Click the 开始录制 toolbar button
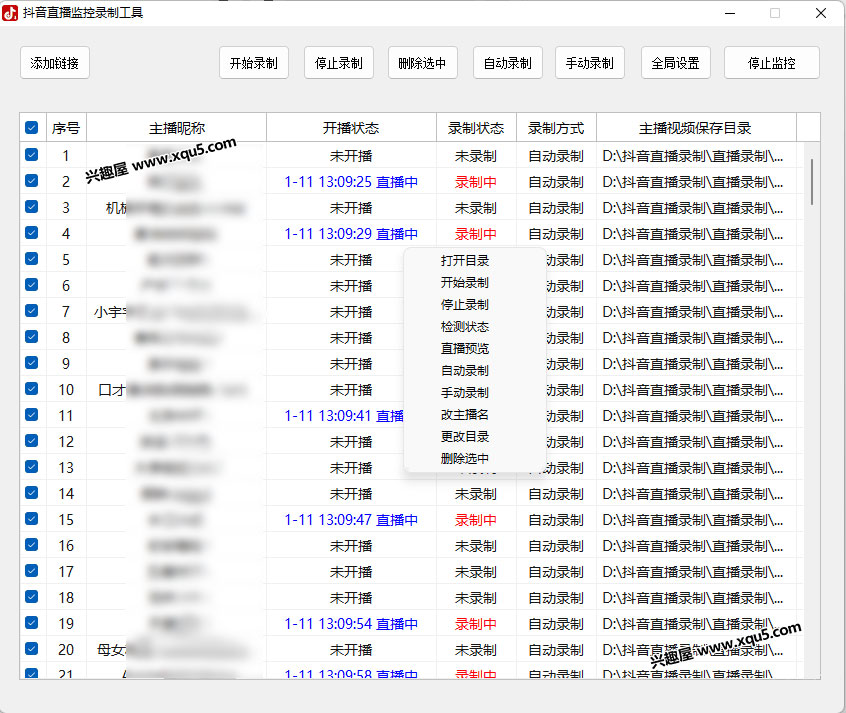This screenshot has width=846, height=713. [254, 63]
